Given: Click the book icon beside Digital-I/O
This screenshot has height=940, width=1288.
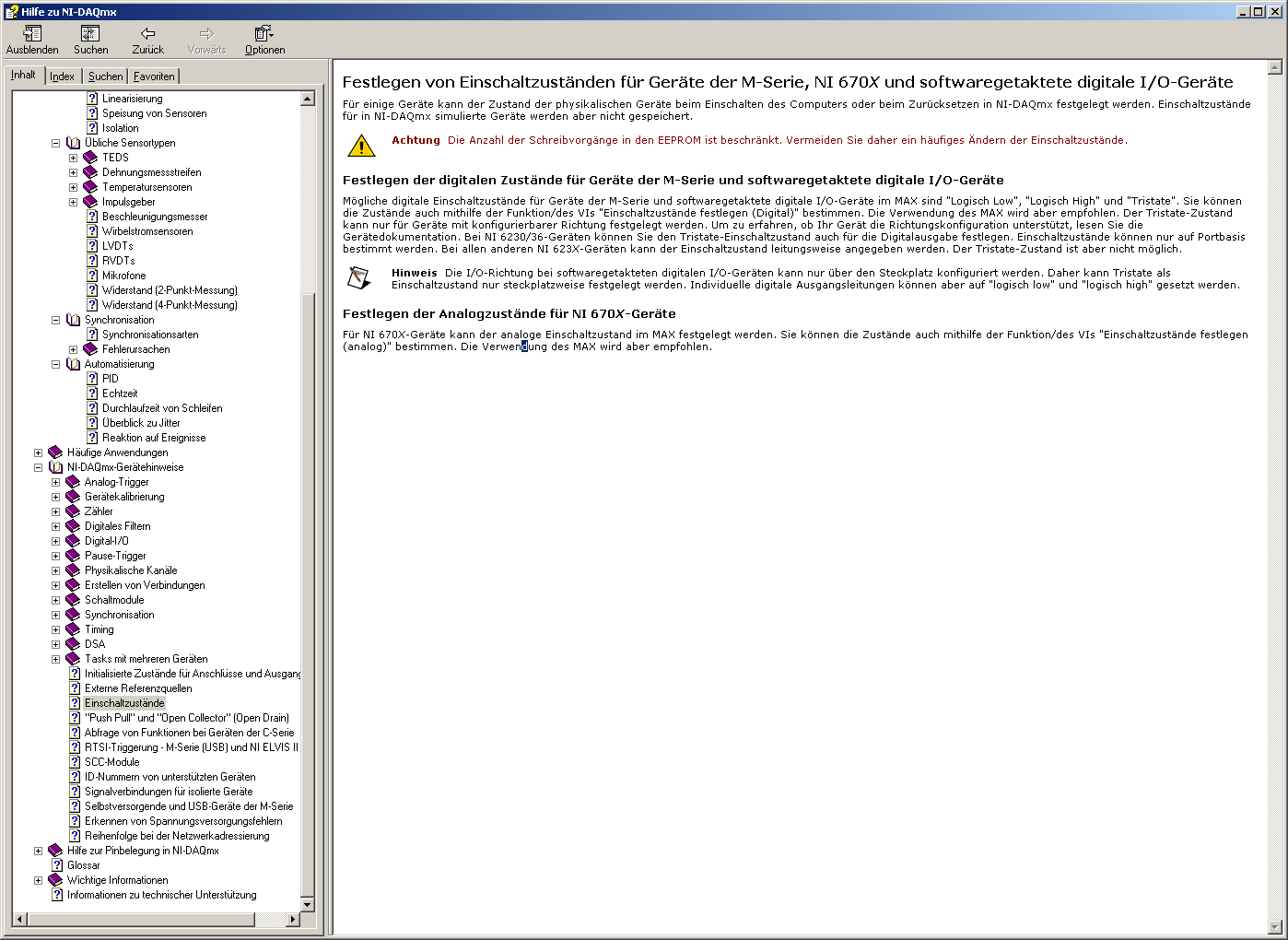Looking at the screenshot, I should tap(73, 541).
